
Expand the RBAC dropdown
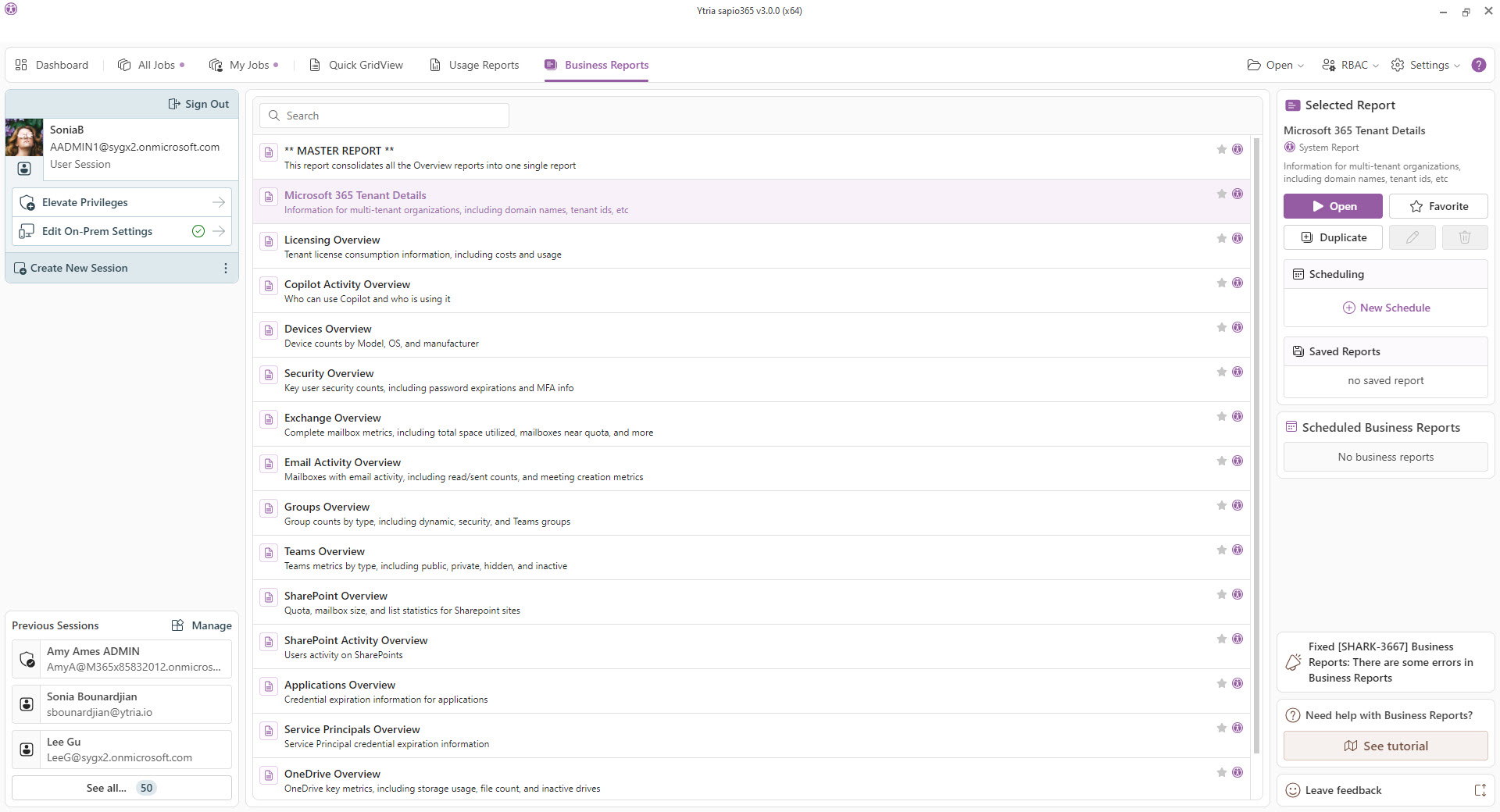1350,65
